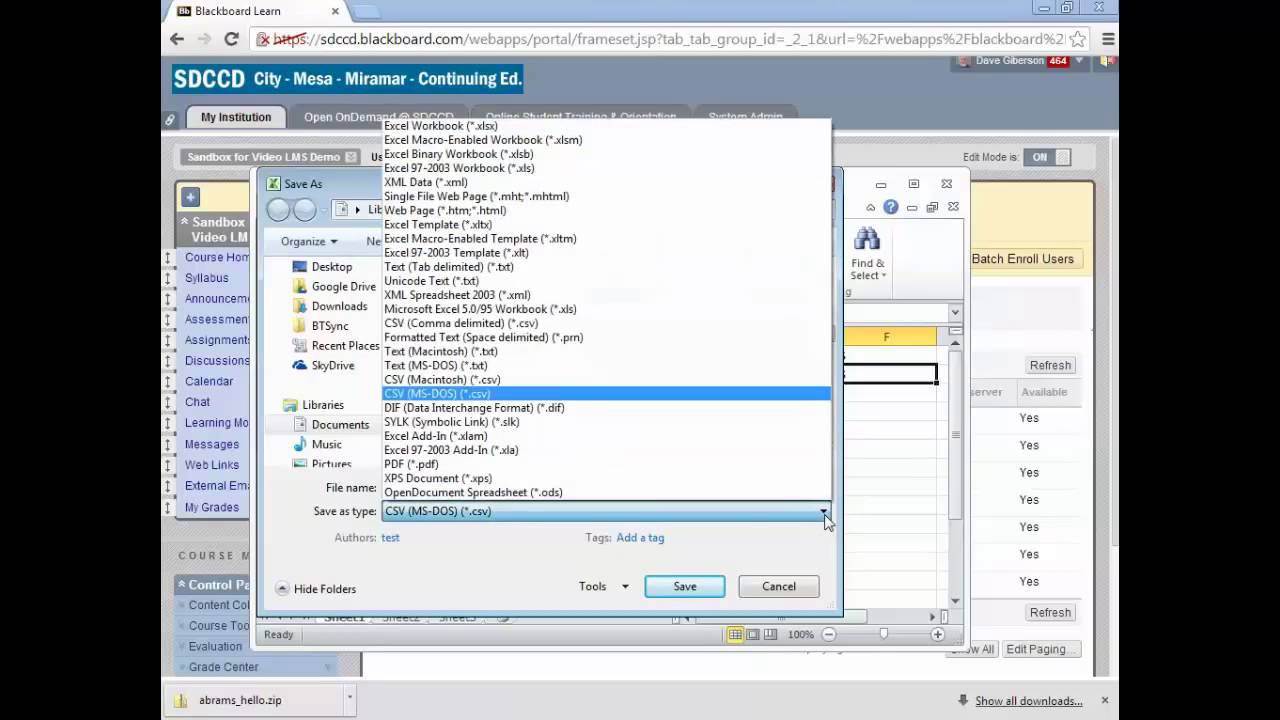
Task: Select Music library in navigation pane
Action: point(318,444)
